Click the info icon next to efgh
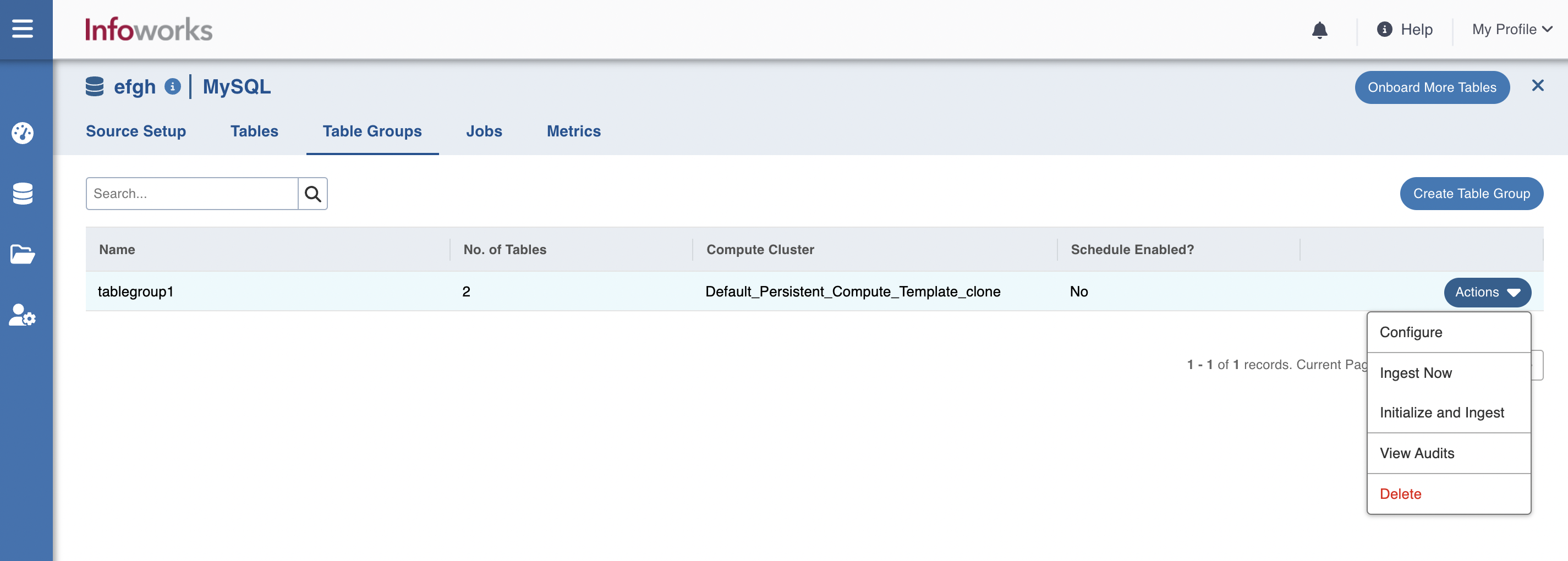The width and height of the screenshot is (1568, 561). pos(173,86)
